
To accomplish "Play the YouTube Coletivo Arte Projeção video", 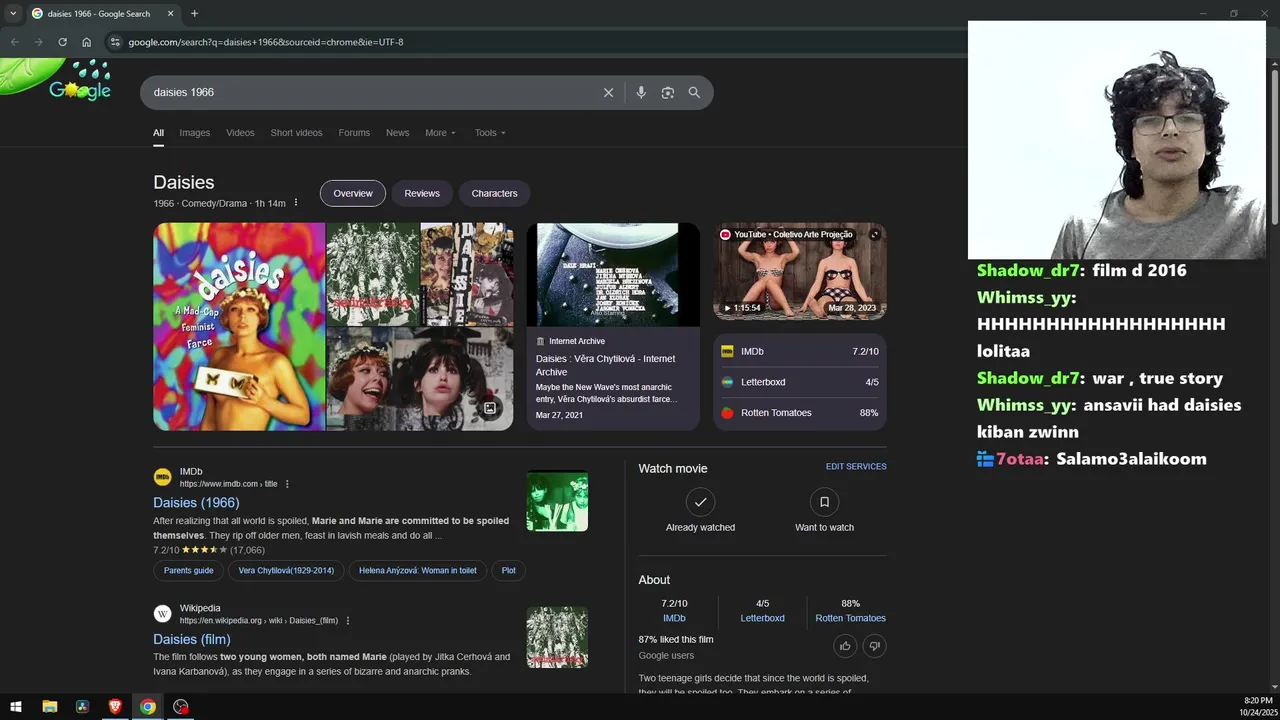I will point(800,271).
